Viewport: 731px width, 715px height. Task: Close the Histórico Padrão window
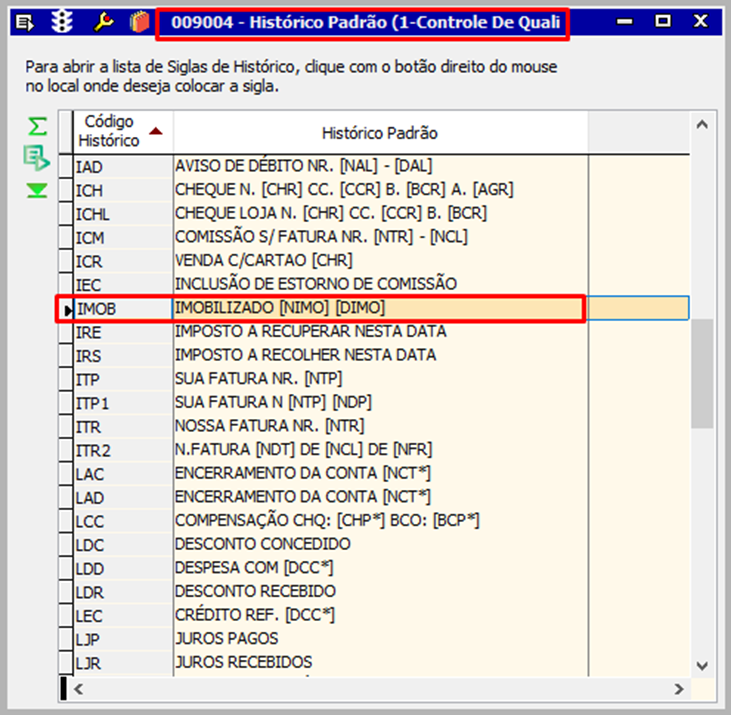point(701,21)
